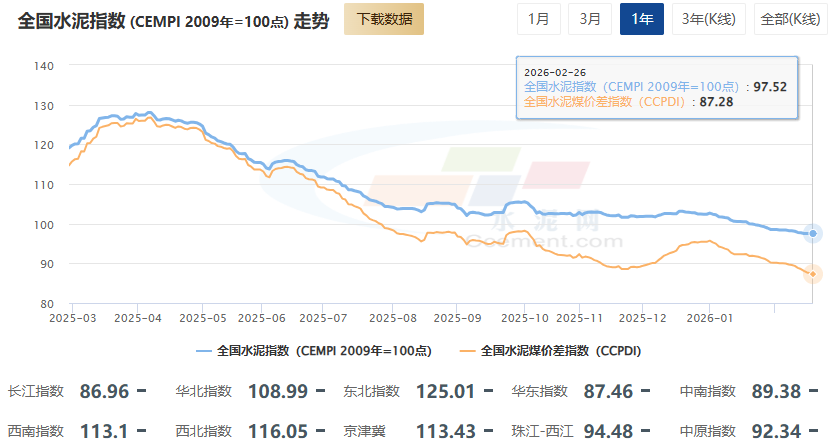The height and width of the screenshot is (448, 836).
Task: Open the 长江指数 regional index
Action: click(x=36, y=391)
